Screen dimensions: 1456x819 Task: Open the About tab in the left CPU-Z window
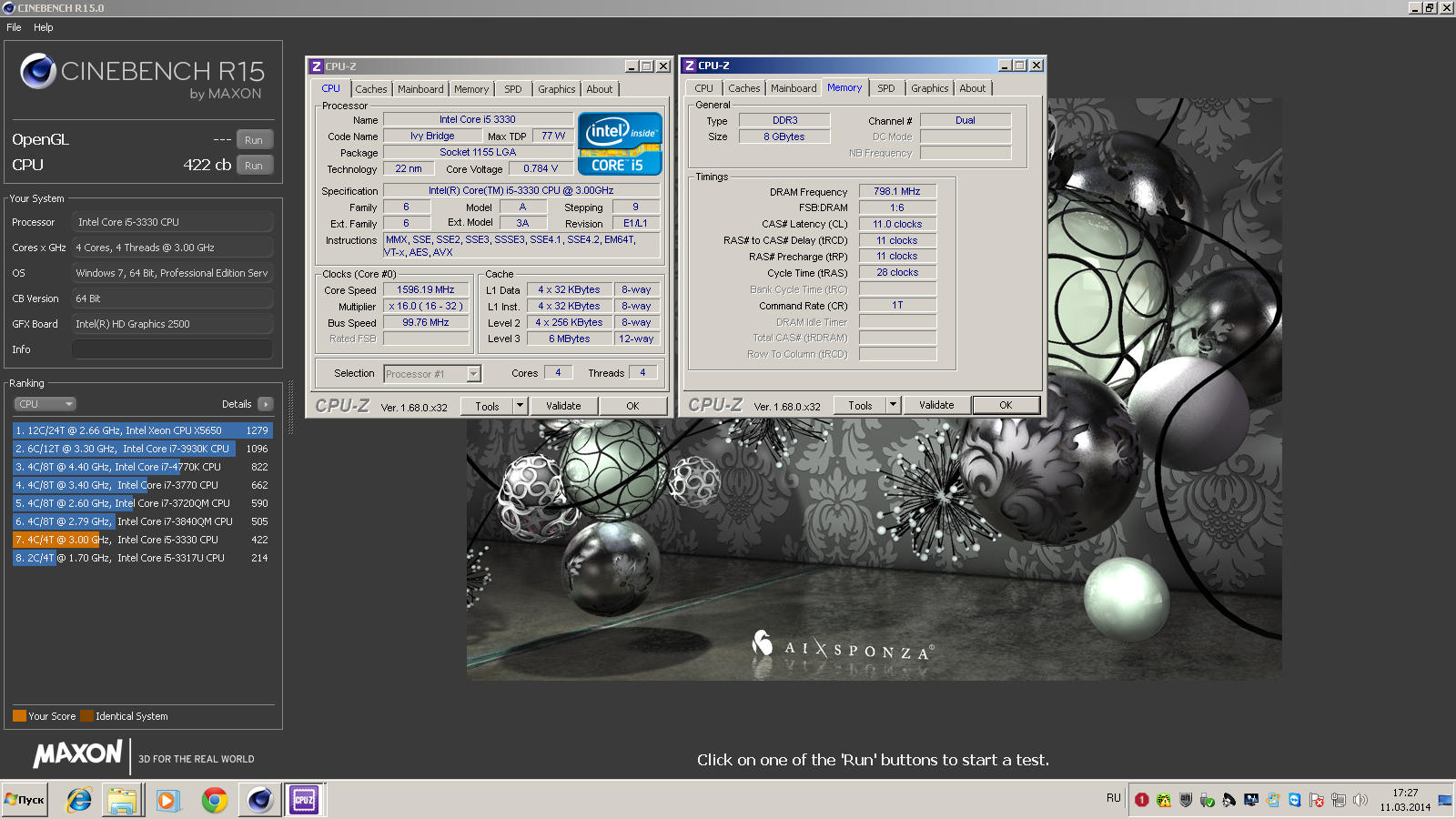click(600, 89)
